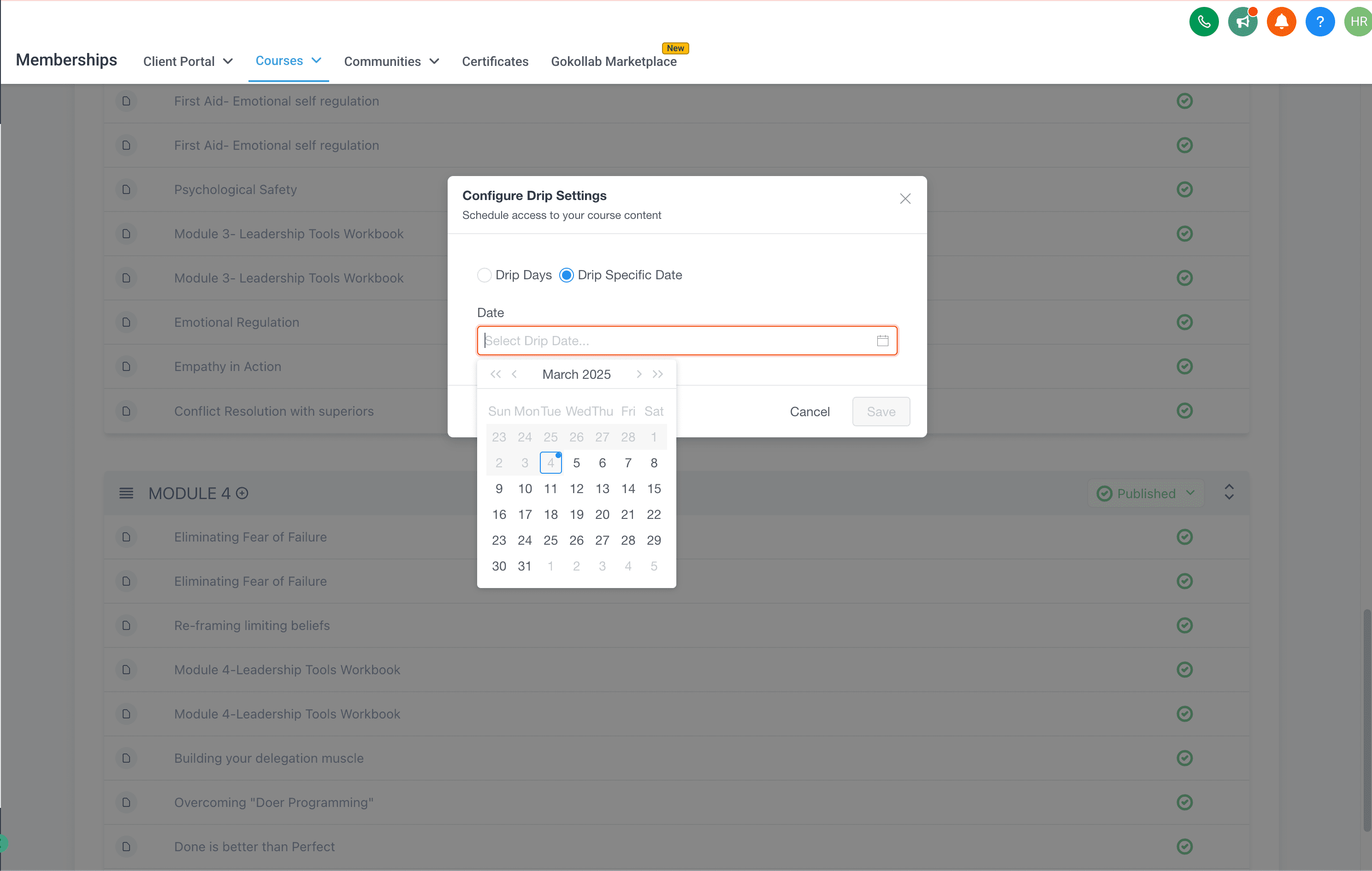Click the March 2025 month header
Image resolution: width=1372 pixels, height=871 pixels.
click(x=576, y=374)
